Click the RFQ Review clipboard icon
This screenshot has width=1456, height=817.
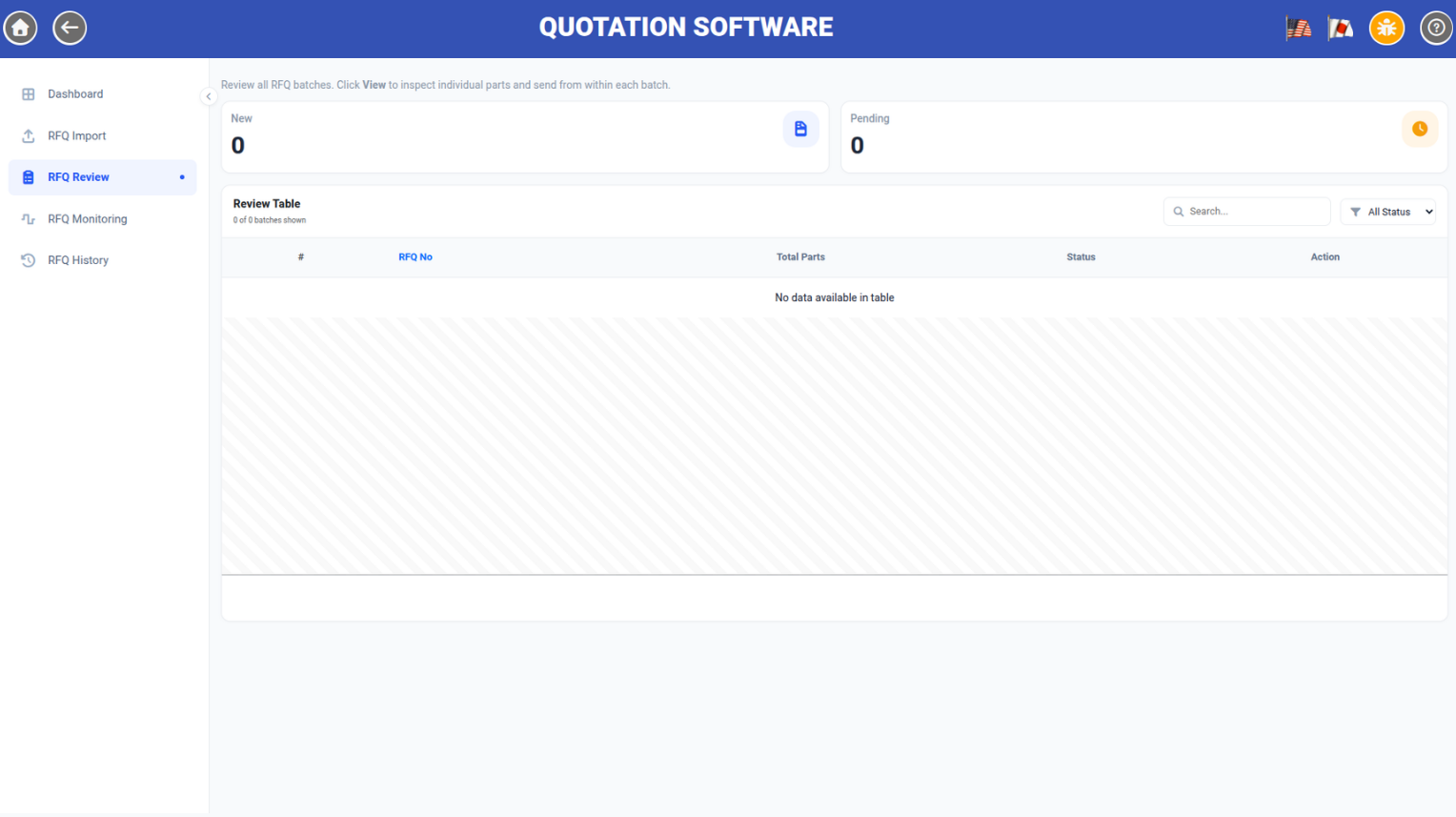(29, 177)
